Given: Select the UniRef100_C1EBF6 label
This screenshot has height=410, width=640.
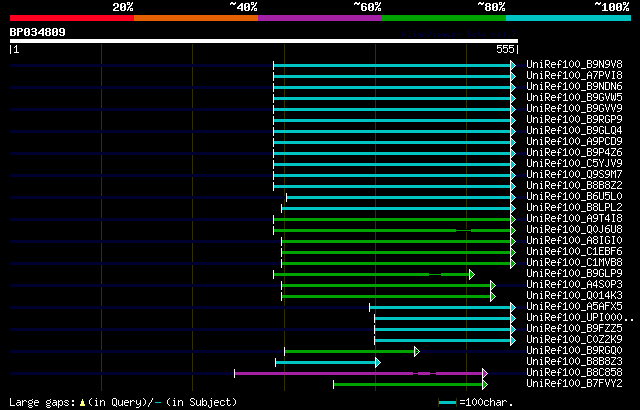Looking at the screenshot, I should coord(574,252).
